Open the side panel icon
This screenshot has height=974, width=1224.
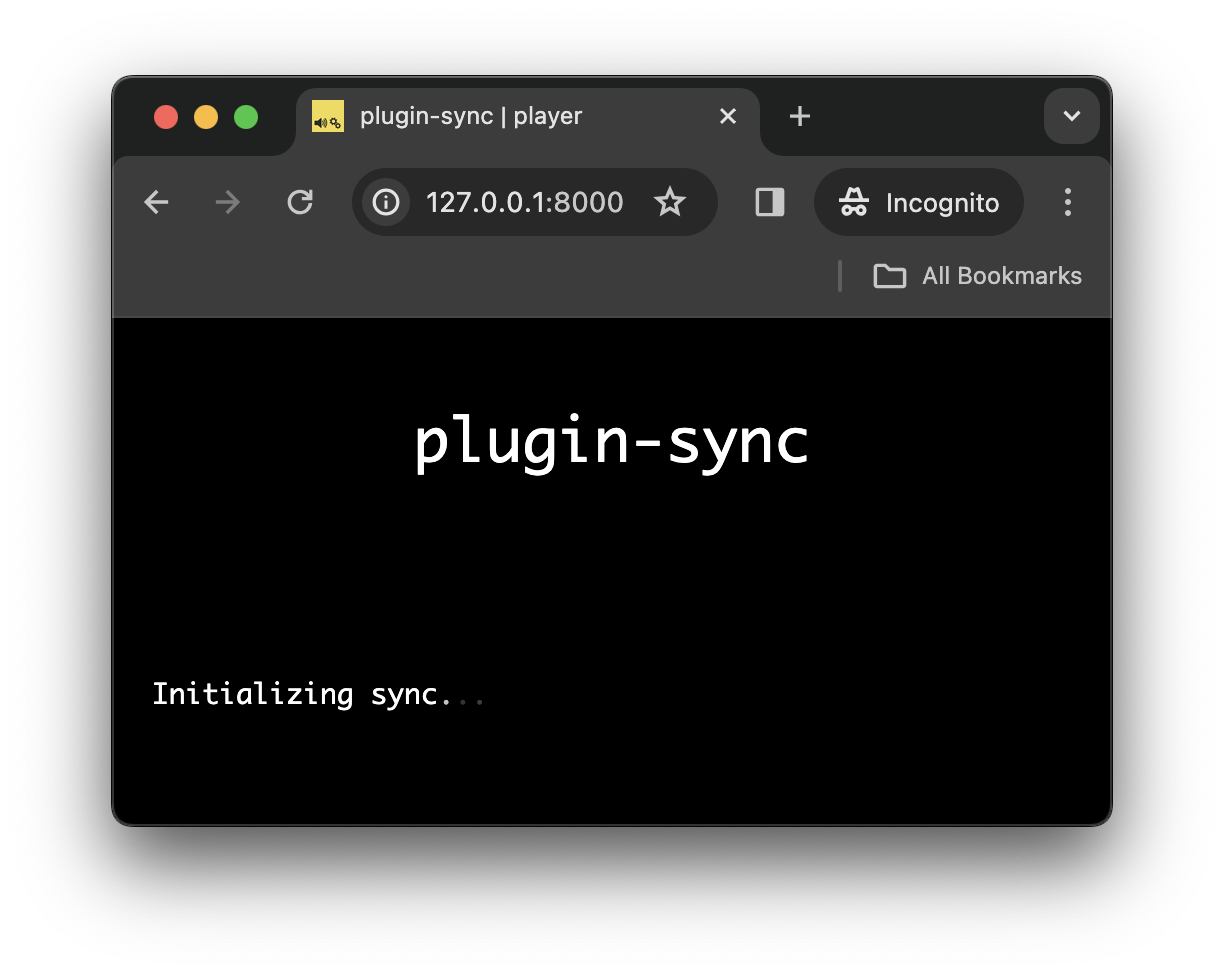coord(769,202)
